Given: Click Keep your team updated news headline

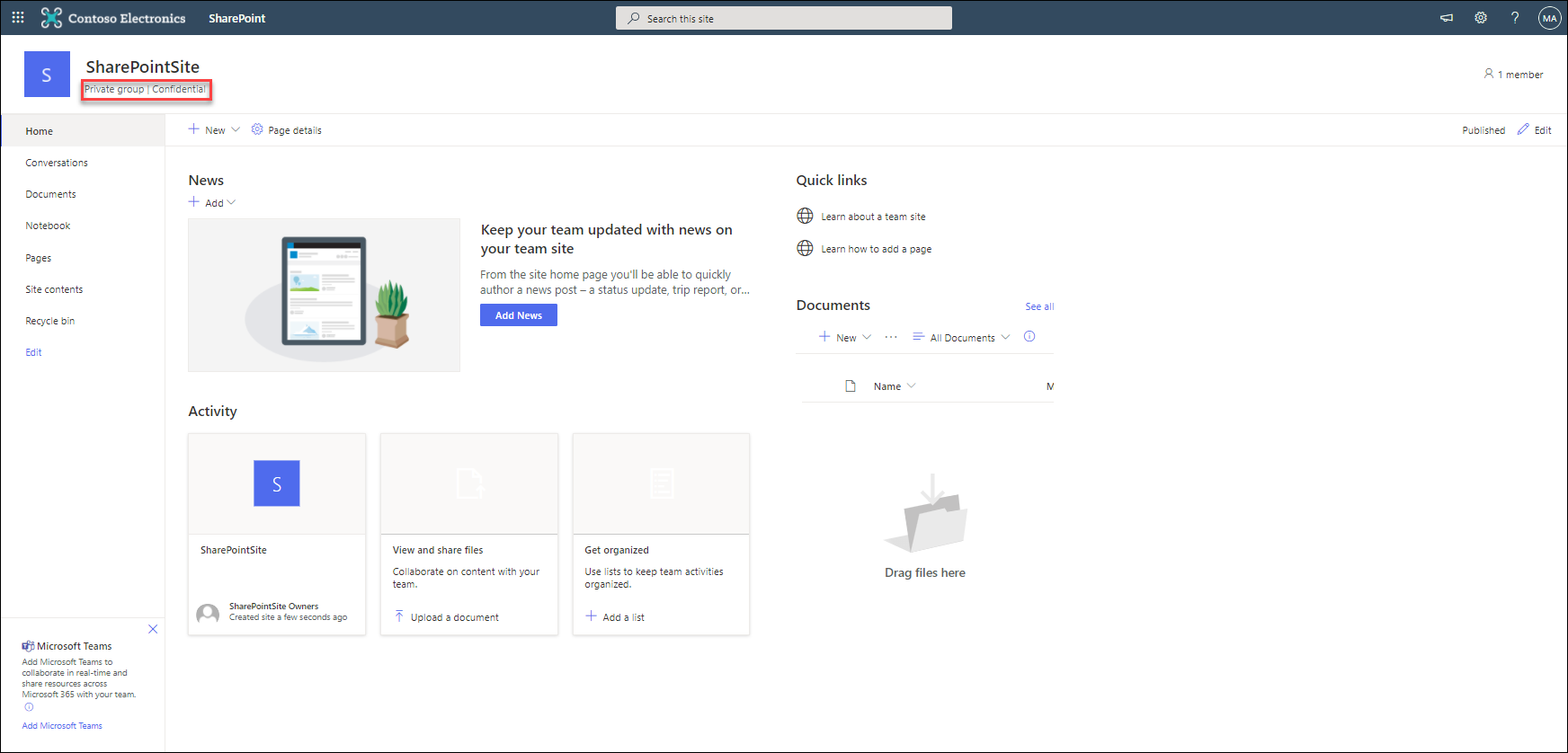Looking at the screenshot, I should coord(607,239).
